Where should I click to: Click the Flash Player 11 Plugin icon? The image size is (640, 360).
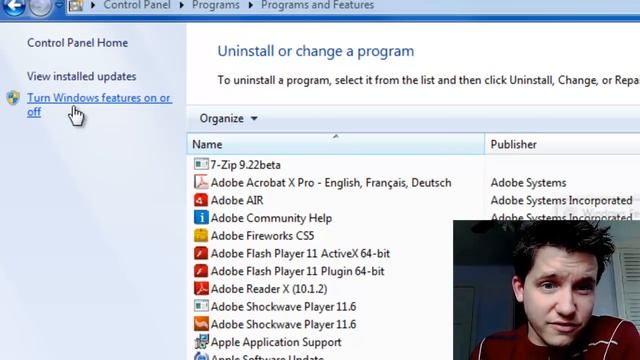pyautogui.click(x=201, y=271)
